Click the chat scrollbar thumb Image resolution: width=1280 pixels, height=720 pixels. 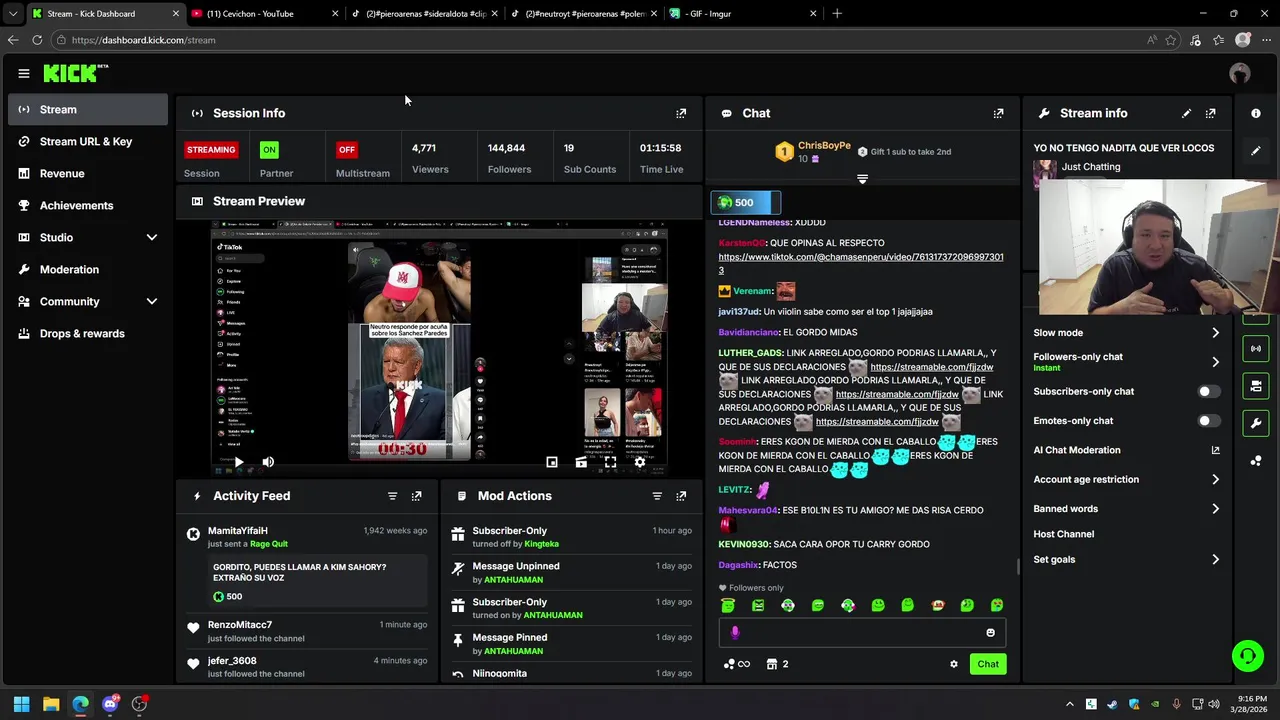1019,567
